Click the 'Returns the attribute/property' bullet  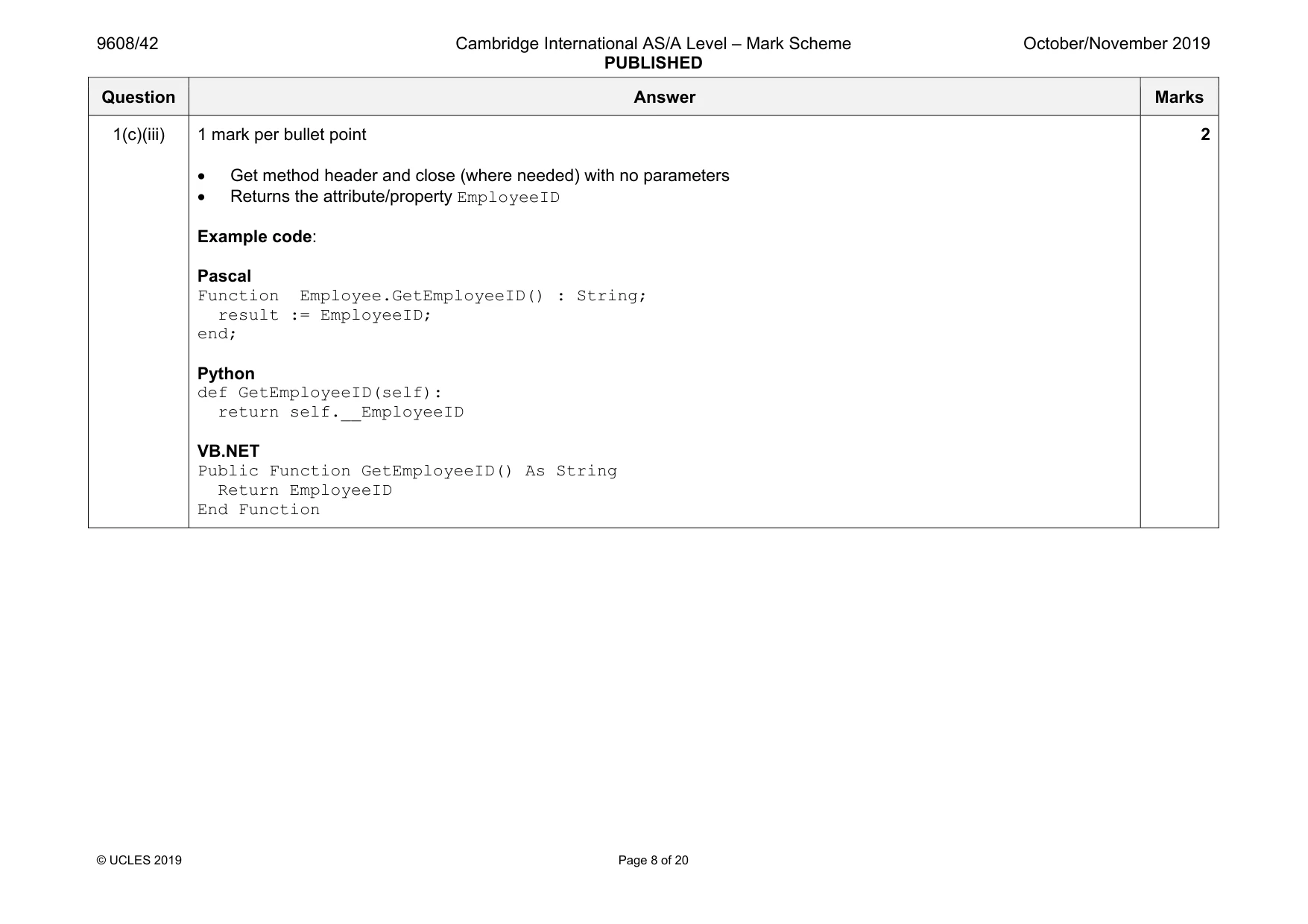(x=395, y=197)
